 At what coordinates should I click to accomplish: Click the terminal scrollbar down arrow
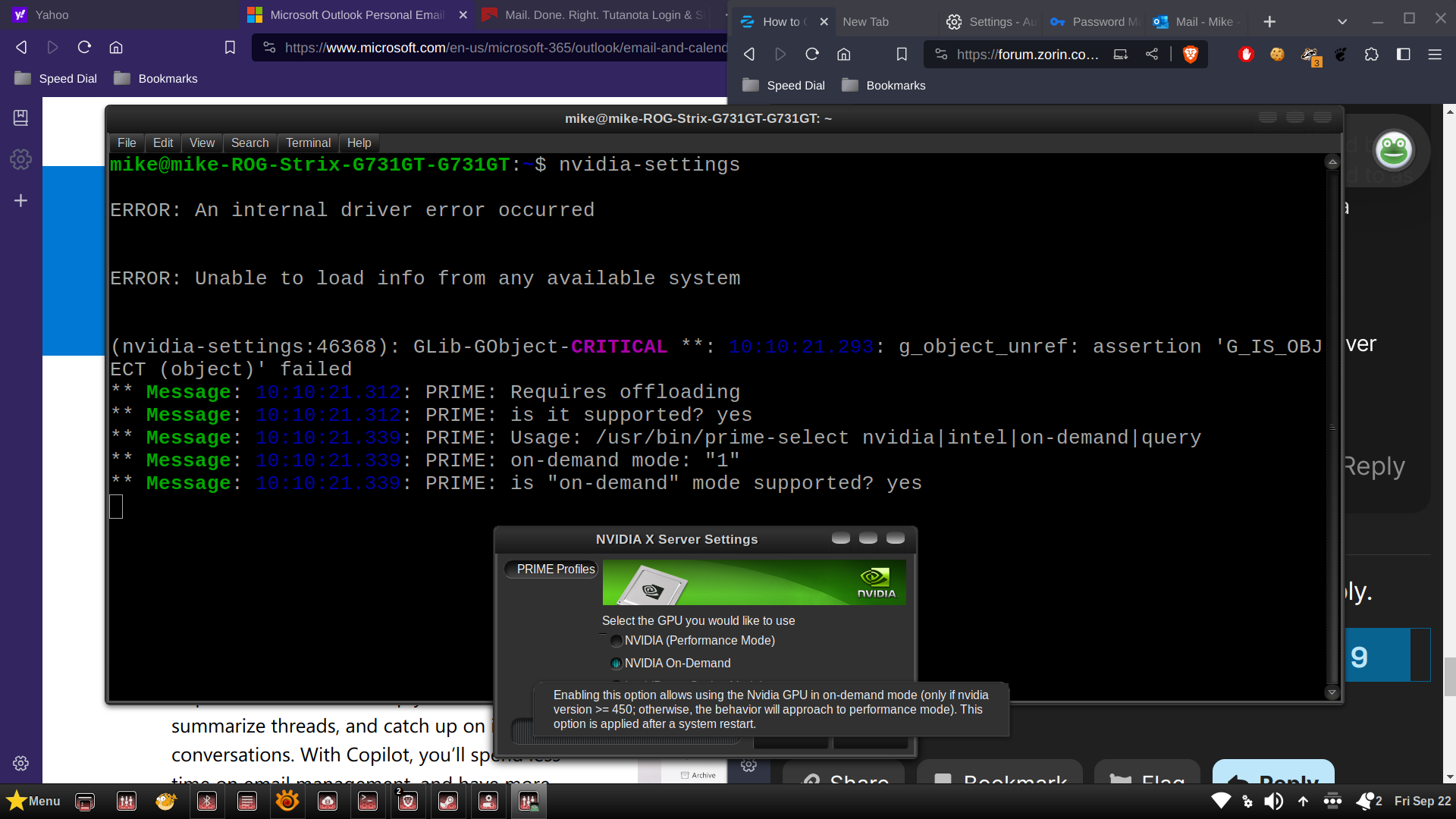(1332, 692)
